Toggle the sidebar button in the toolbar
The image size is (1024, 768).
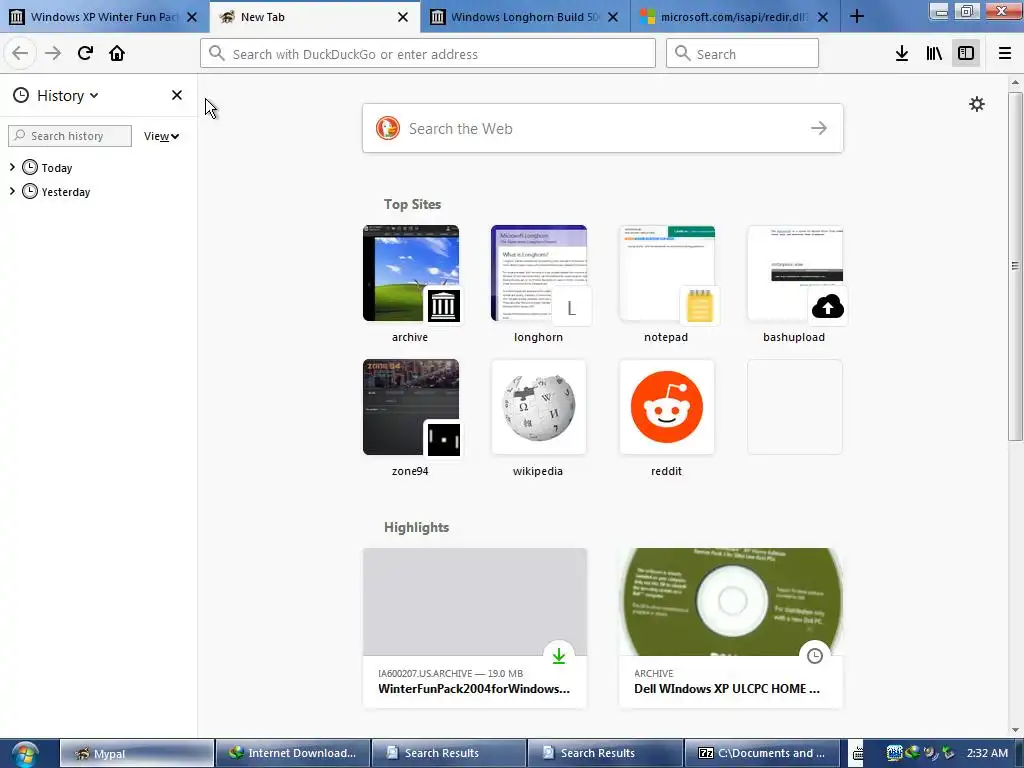point(966,53)
